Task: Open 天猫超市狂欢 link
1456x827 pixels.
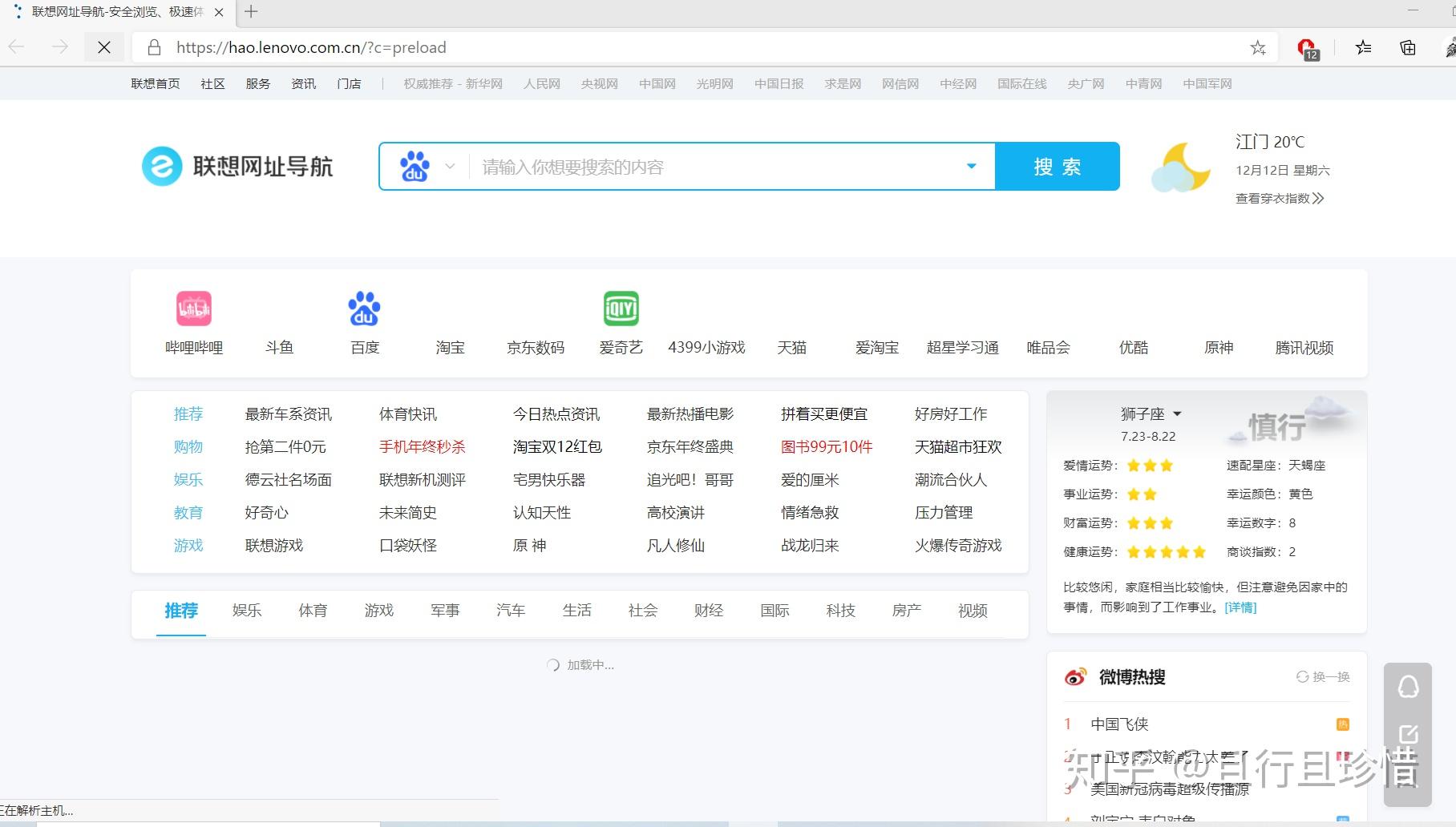Action: 958,446
